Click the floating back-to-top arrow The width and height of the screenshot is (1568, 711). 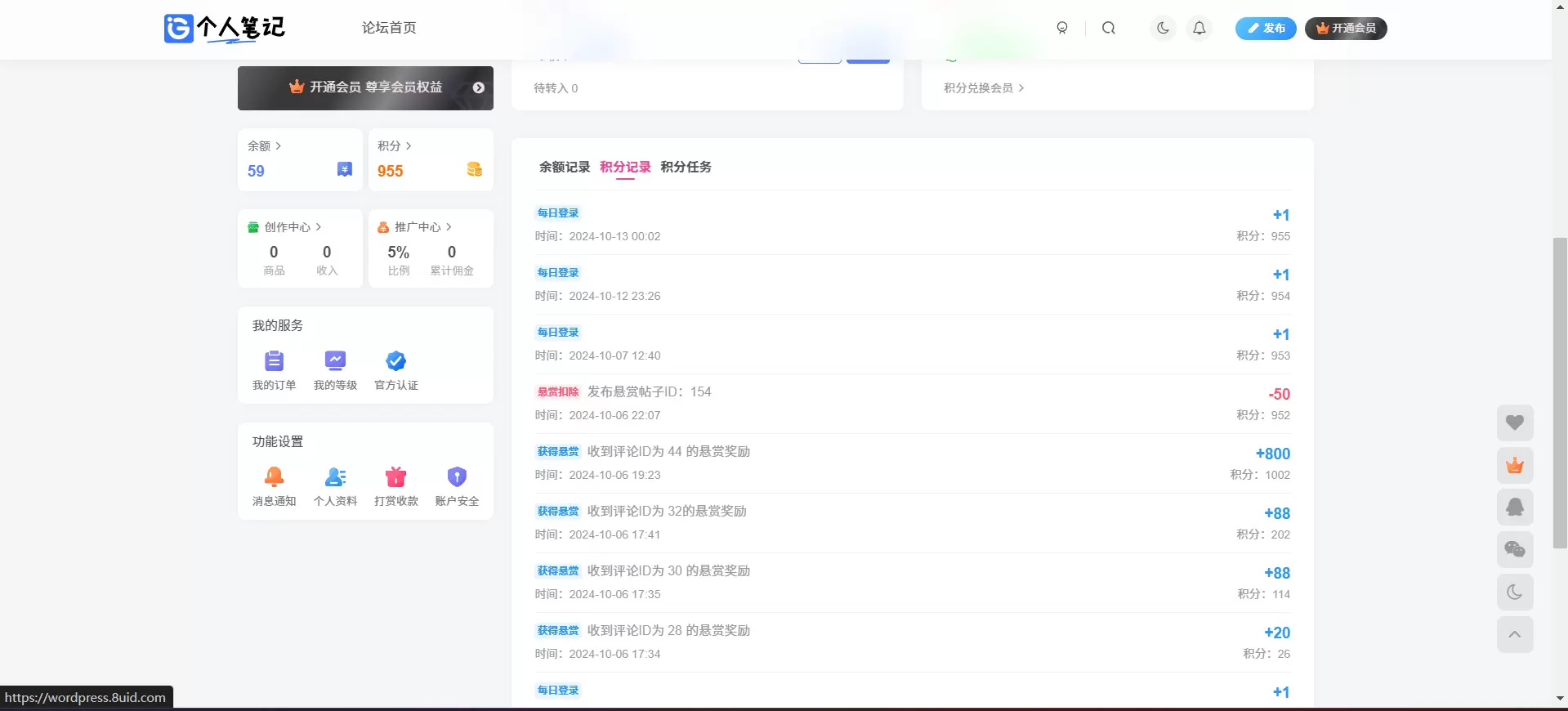[x=1515, y=635]
